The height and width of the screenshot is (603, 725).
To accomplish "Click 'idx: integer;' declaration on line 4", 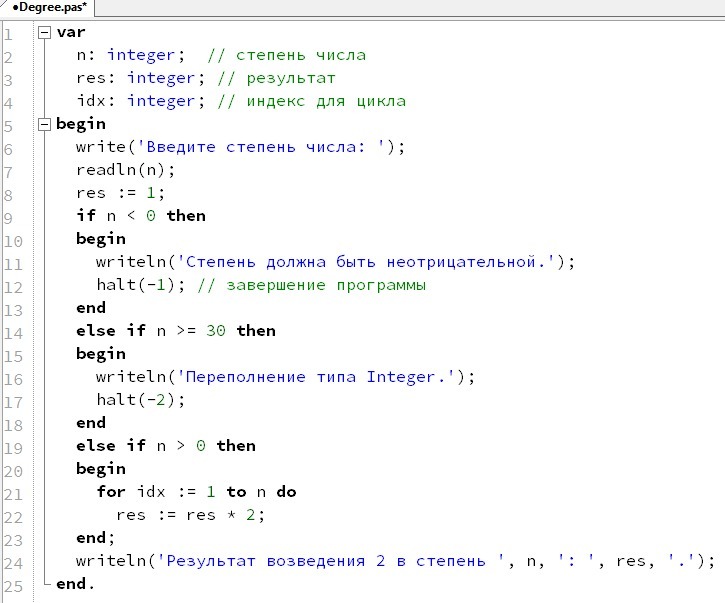I will 141,101.
